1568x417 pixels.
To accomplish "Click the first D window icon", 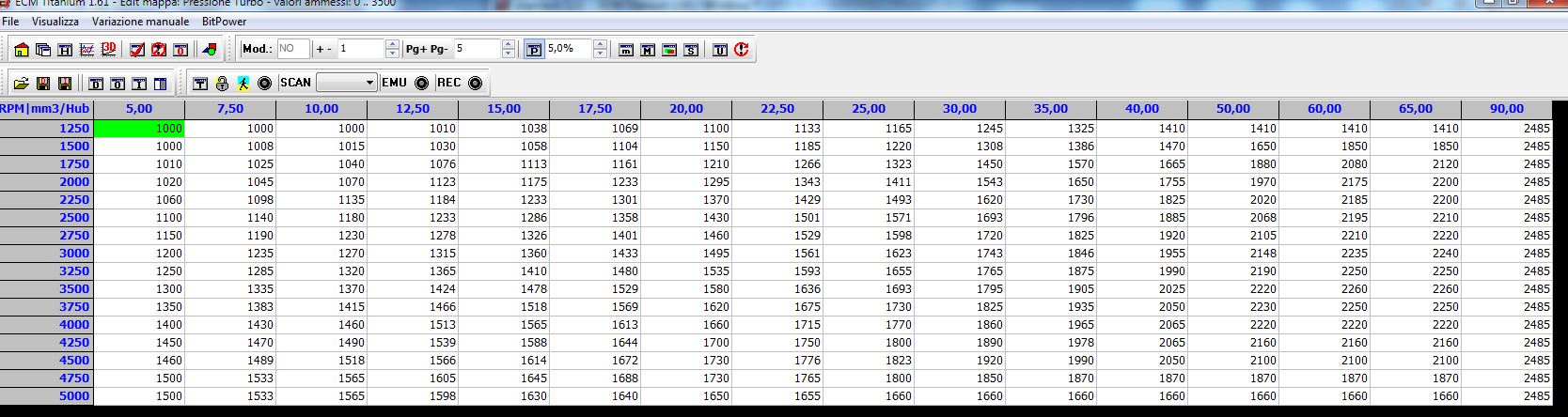I will pyautogui.click(x=96, y=84).
